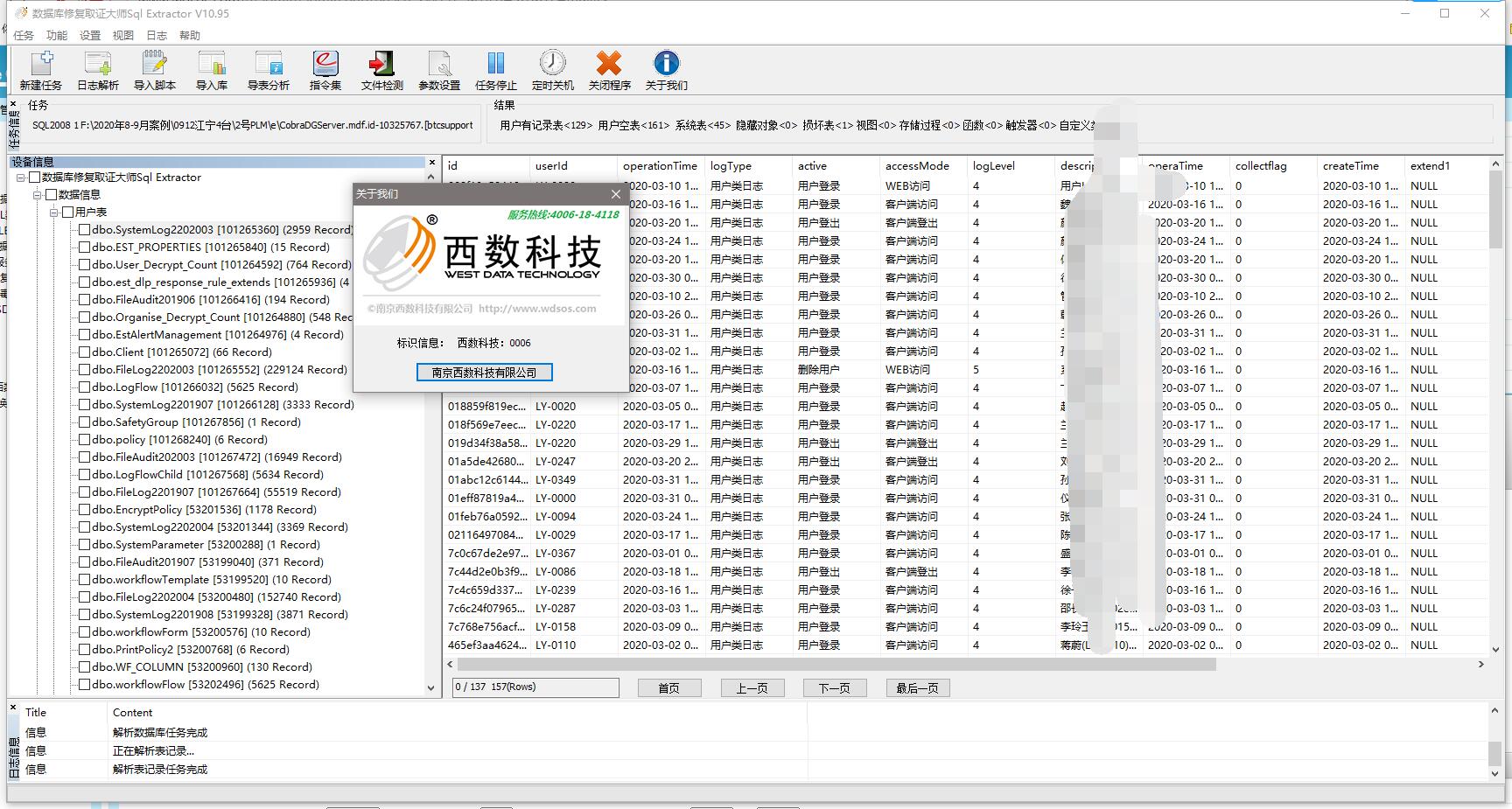Click the 任务停止 pause icon

pyautogui.click(x=496, y=70)
